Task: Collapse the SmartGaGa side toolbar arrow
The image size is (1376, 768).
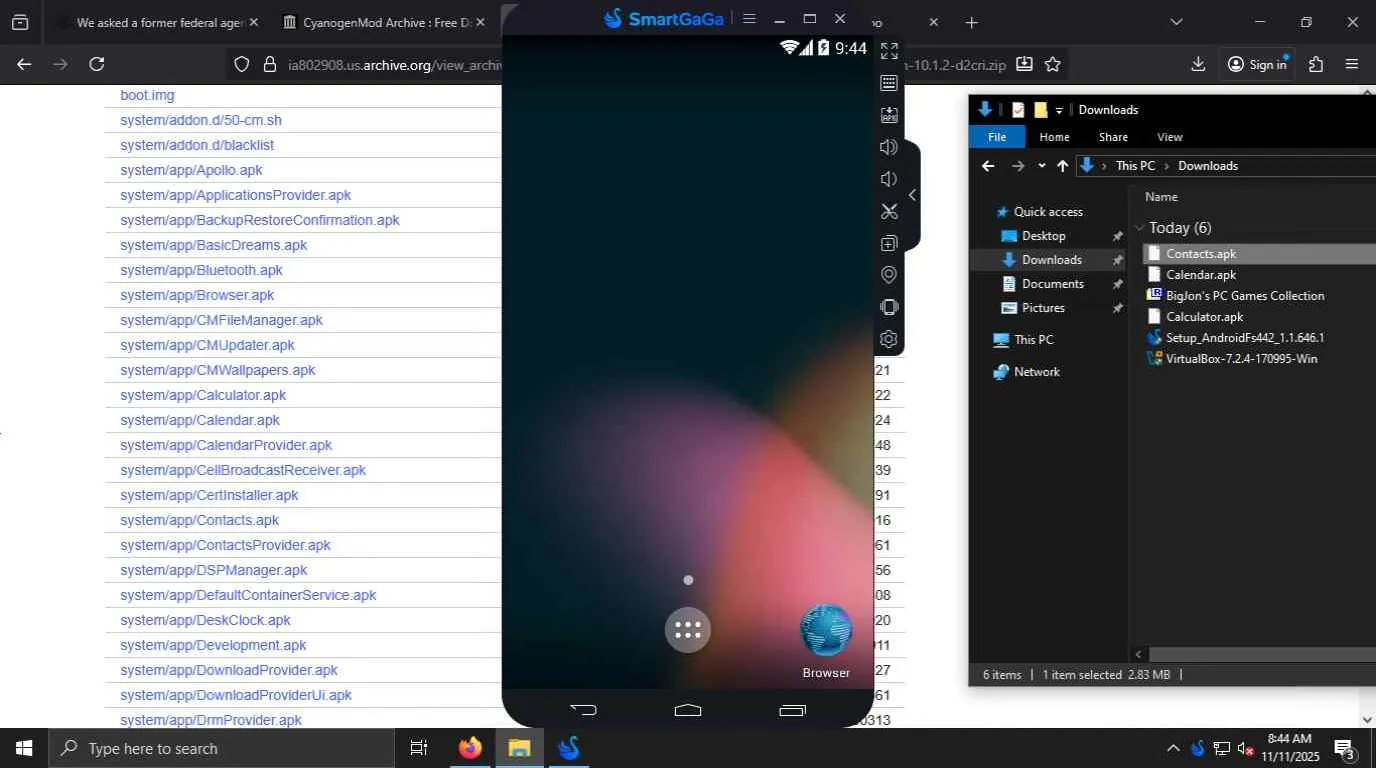Action: (912, 195)
